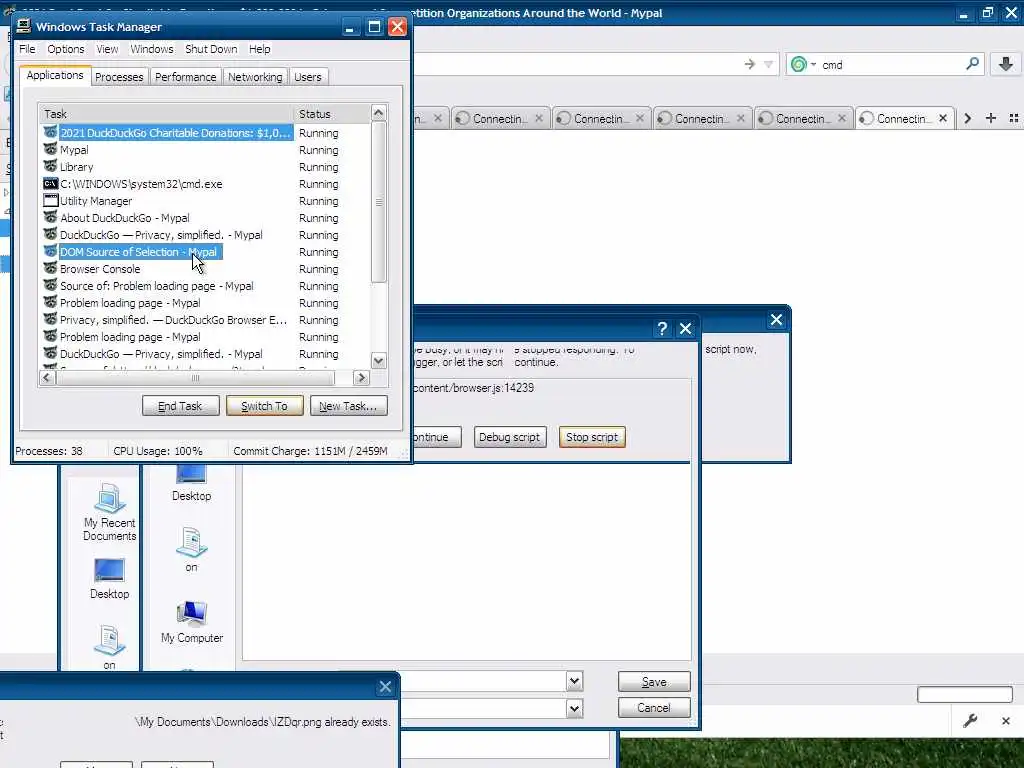Click the empty input field above the wrench
Screen dimensions: 1024x768
point(965,694)
